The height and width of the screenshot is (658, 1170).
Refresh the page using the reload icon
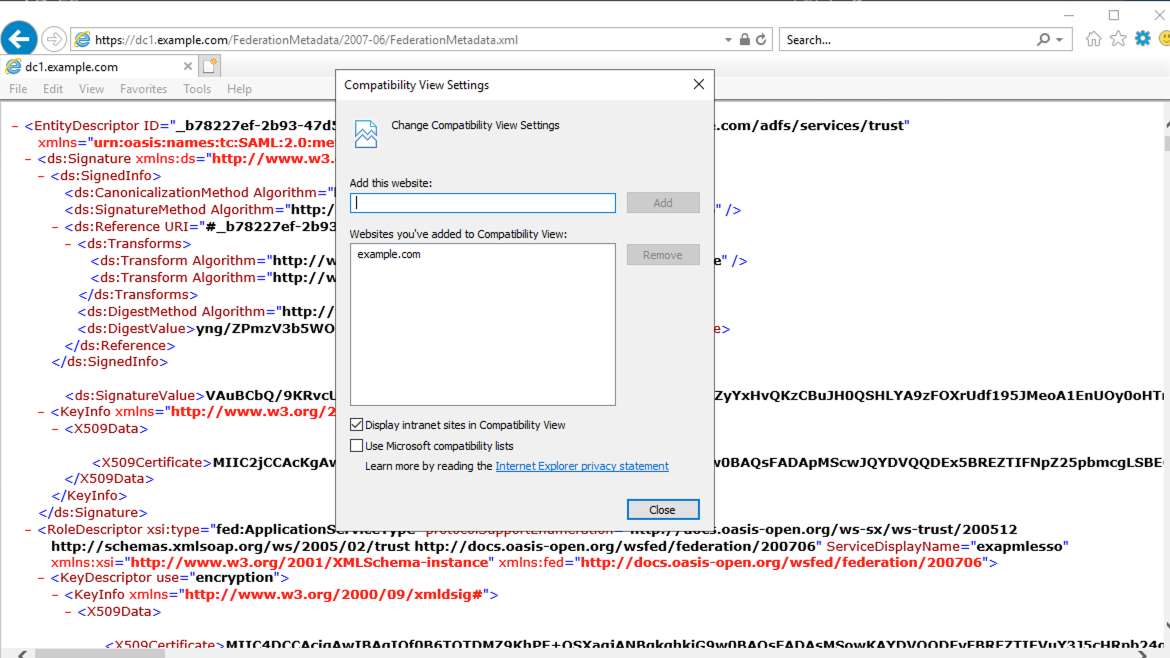coord(761,40)
